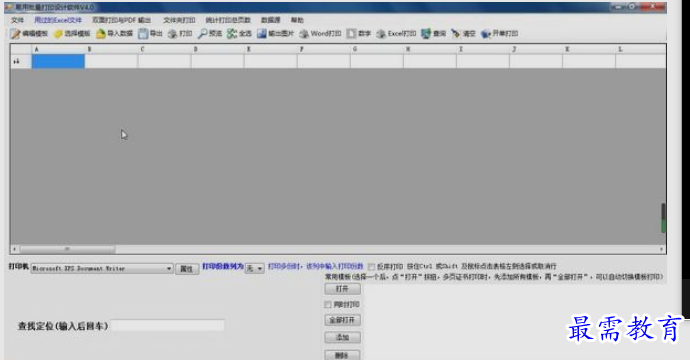Viewport: 690px width, 360px height.
Task: Click the 属性 properties button
Action: [187, 269]
